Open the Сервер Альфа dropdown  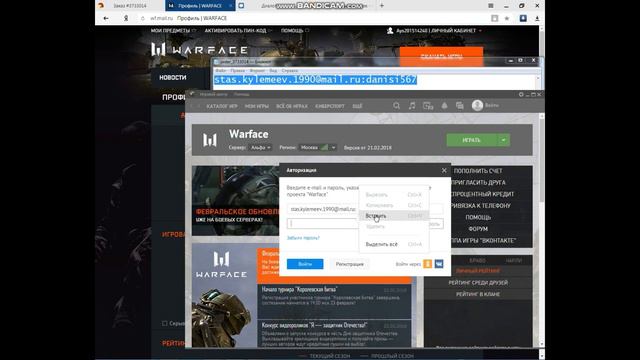(x=260, y=148)
